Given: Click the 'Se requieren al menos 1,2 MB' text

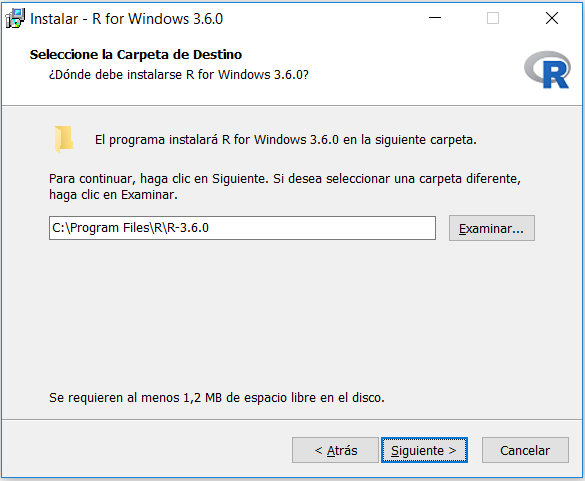Looking at the screenshot, I should (216, 397).
